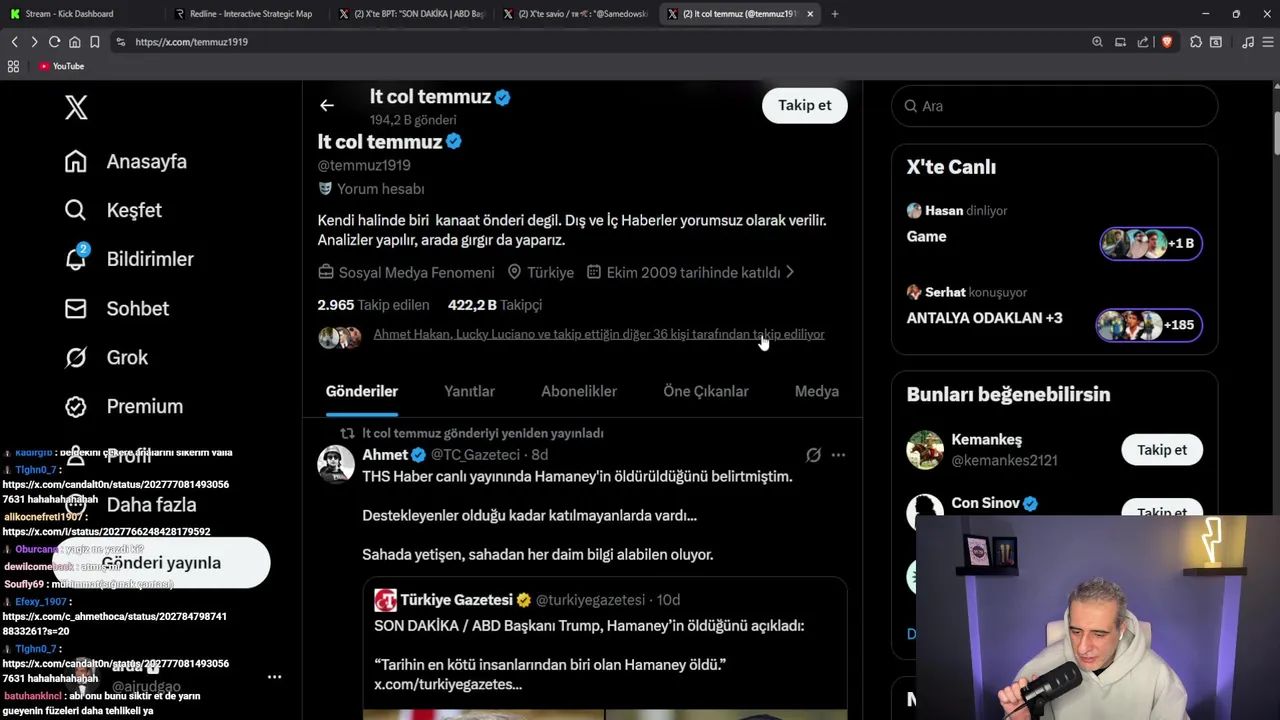This screenshot has width=1280, height=720.
Task: Click the browser home icon
Action: click(74, 42)
